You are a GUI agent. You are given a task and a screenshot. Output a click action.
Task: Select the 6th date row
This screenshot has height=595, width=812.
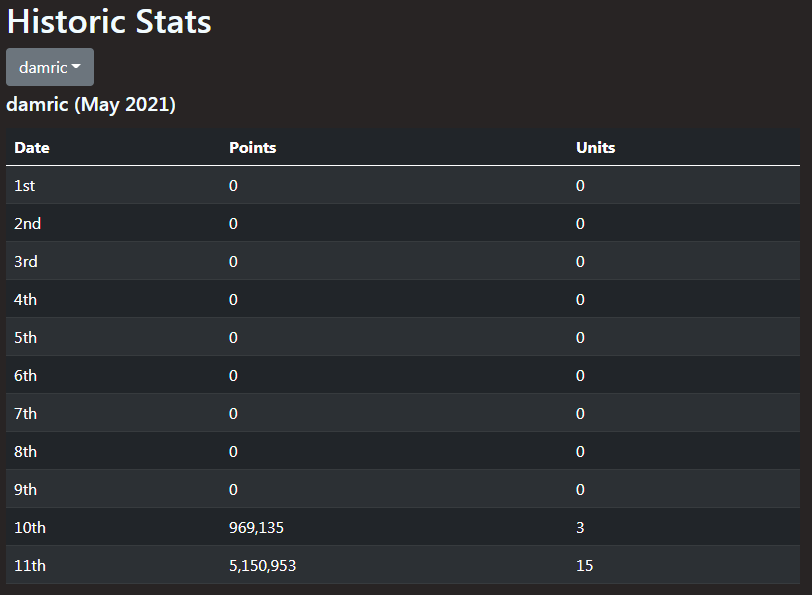[x=403, y=375]
